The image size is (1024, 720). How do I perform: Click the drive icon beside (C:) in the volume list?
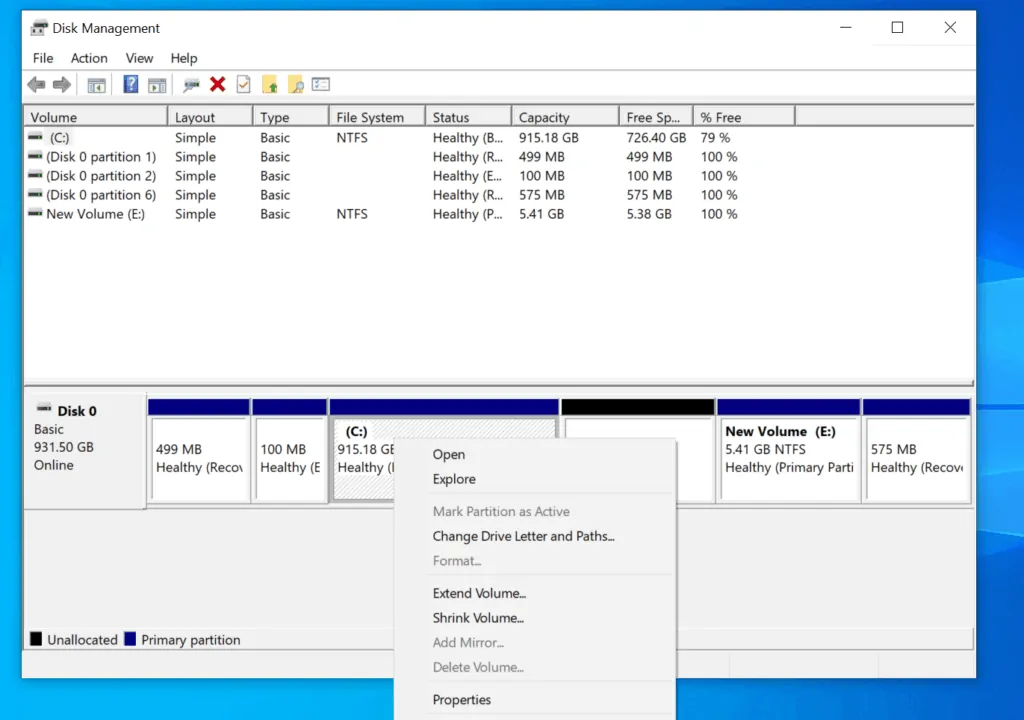pyautogui.click(x=35, y=137)
